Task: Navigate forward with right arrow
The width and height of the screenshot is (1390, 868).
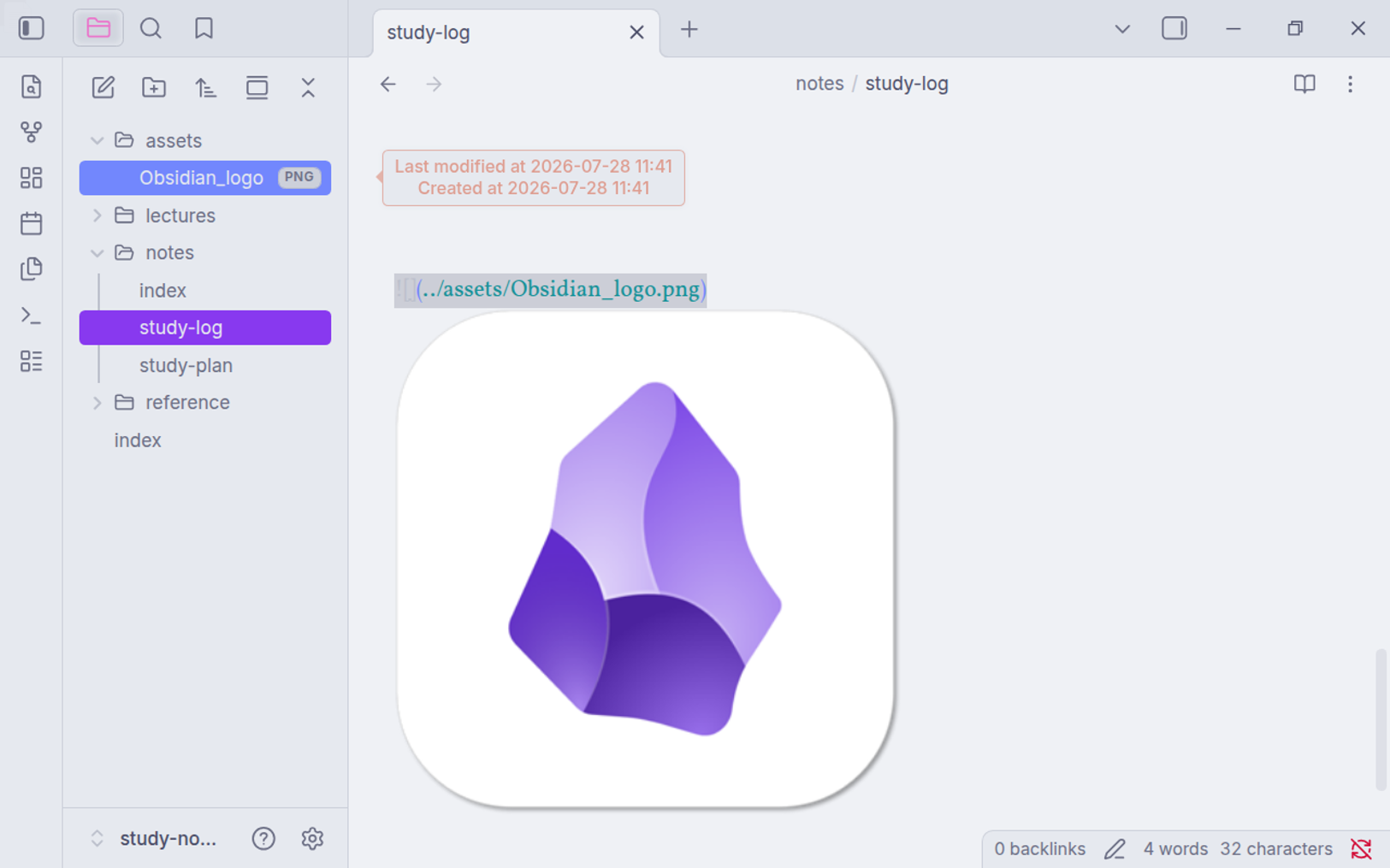Action: coord(434,84)
